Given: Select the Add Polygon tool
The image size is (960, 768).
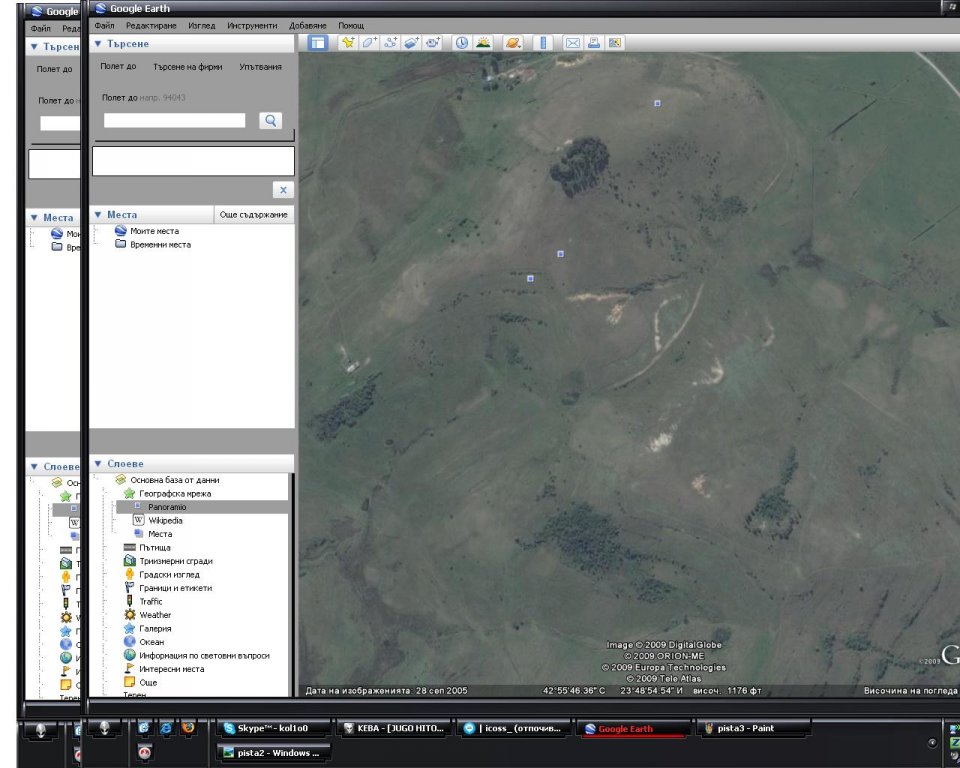Looking at the screenshot, I should 369,43.
